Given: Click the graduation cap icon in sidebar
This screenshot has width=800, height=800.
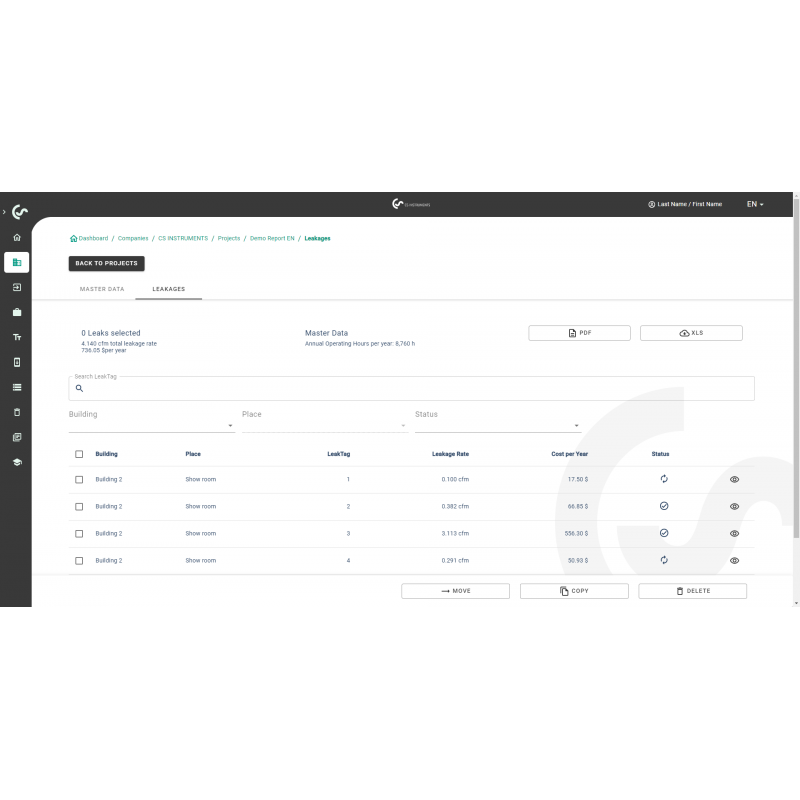Looking at the screenshot, I should (x=16, y=462).
